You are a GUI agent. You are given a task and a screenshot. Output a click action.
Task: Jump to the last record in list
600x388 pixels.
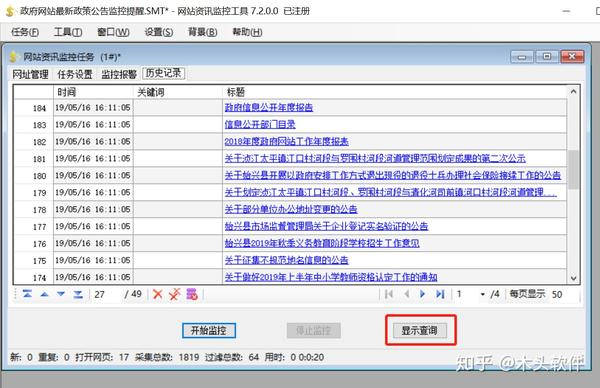pyautogui.click(x=78, y=294)
